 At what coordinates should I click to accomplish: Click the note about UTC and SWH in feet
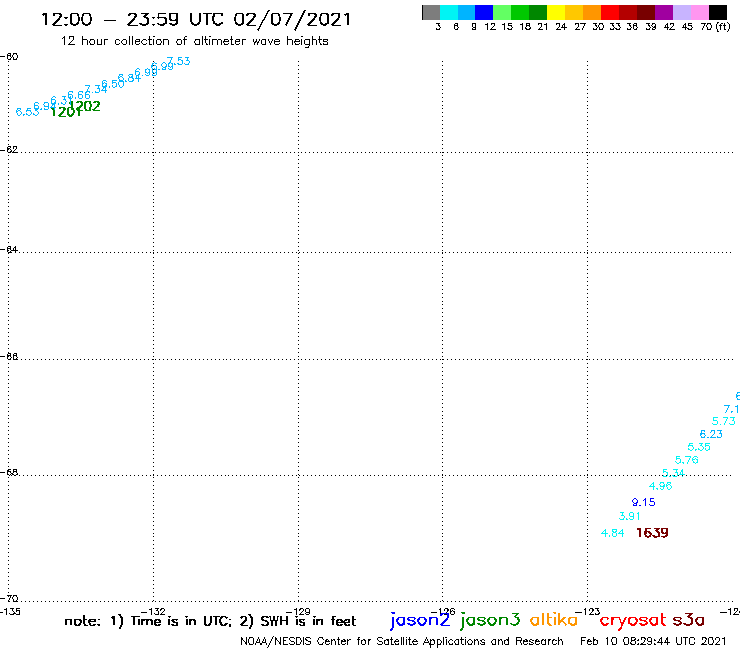(210, 621)
